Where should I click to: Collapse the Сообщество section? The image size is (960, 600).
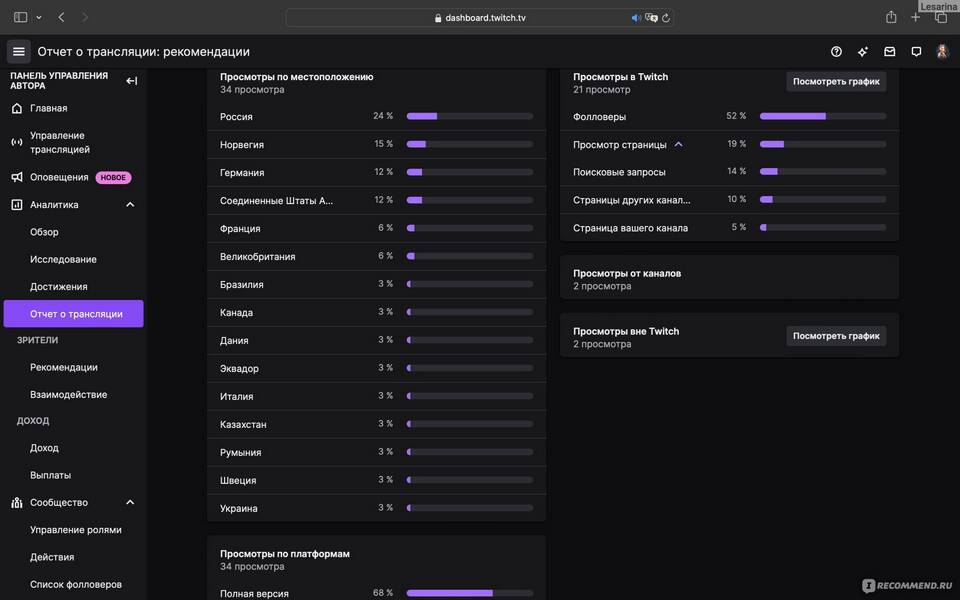[x=130, y=503]
